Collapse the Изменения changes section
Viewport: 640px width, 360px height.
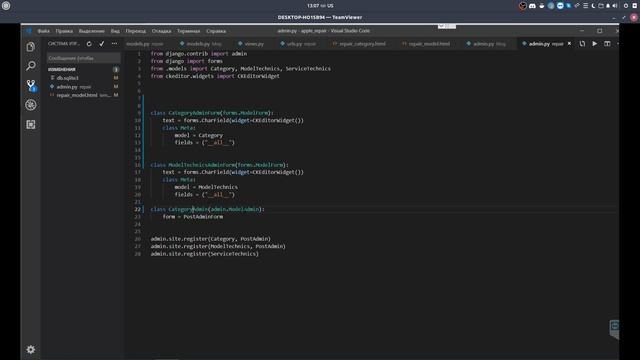[62, 69]
